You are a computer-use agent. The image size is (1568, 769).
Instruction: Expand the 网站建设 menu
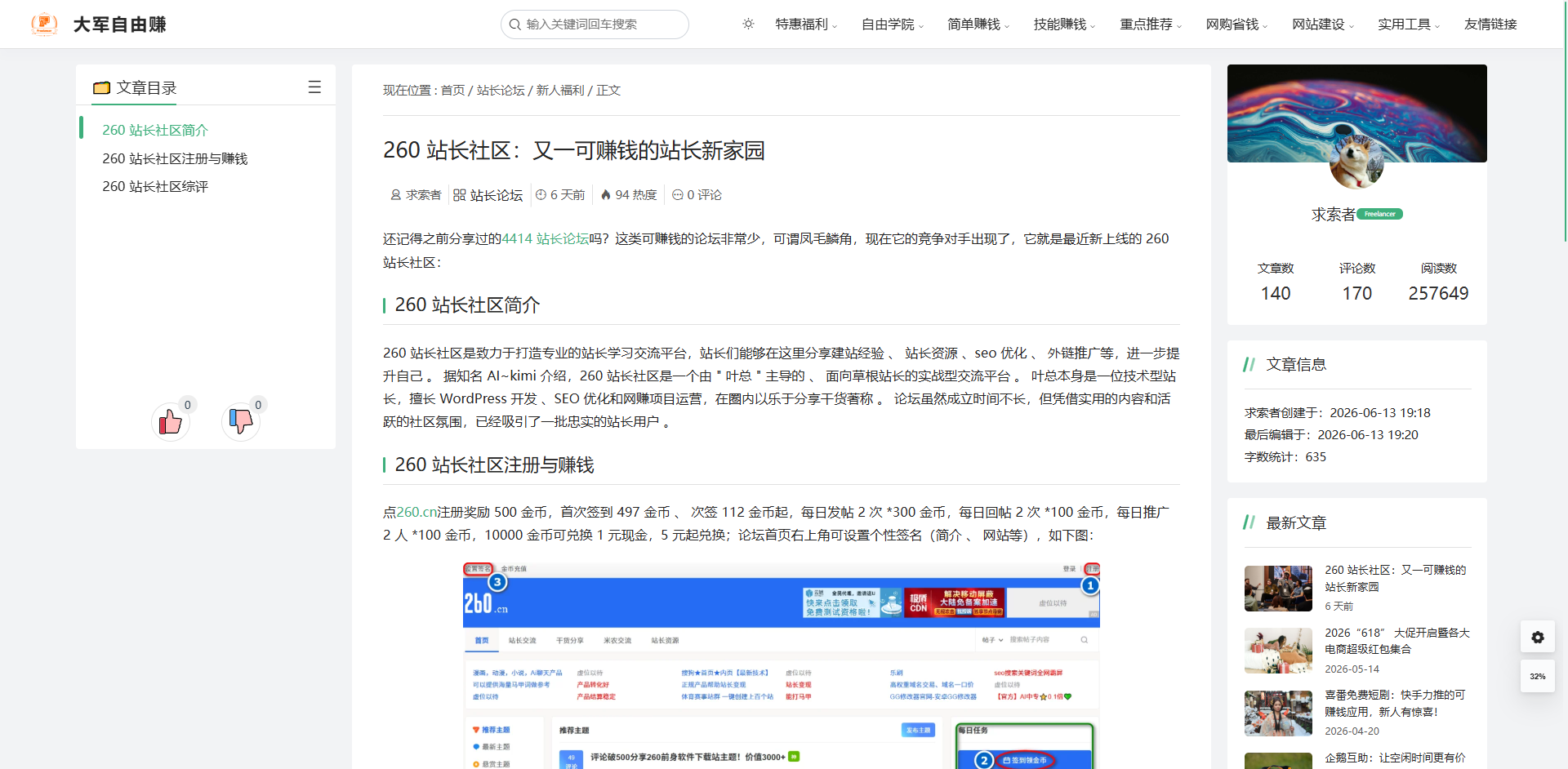(x=1323, y=24)
